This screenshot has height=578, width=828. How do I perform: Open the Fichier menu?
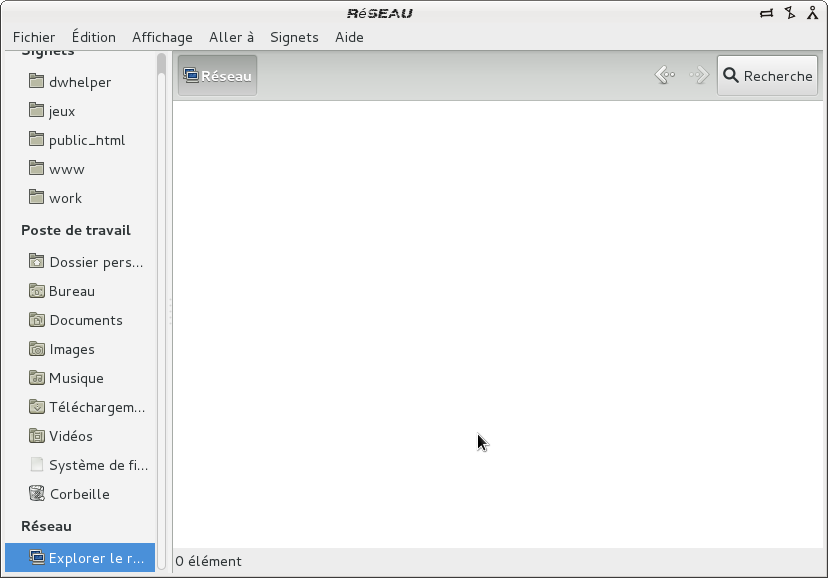coord(34,37)
